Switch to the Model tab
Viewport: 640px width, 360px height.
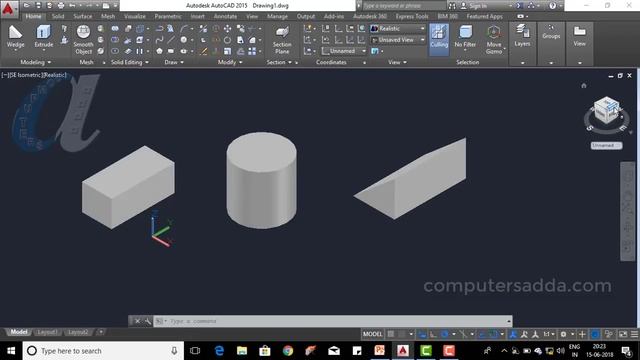tap(18, 332)
